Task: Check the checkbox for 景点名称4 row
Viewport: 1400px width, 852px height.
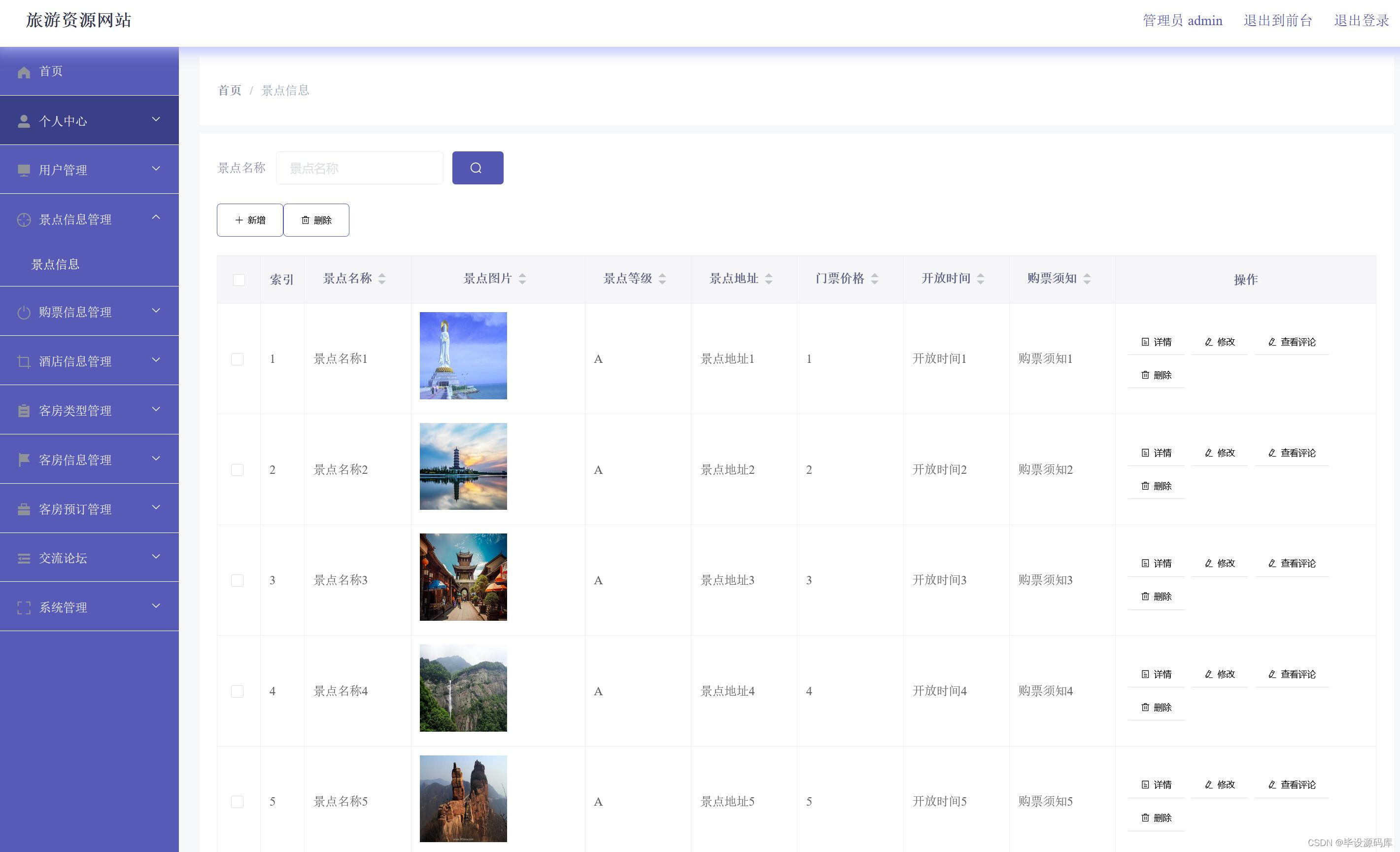Action: pos(237,691)
